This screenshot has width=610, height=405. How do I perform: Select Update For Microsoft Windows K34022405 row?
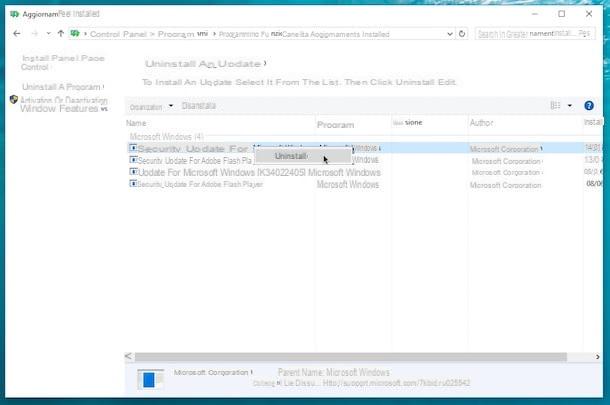(365, 172)
